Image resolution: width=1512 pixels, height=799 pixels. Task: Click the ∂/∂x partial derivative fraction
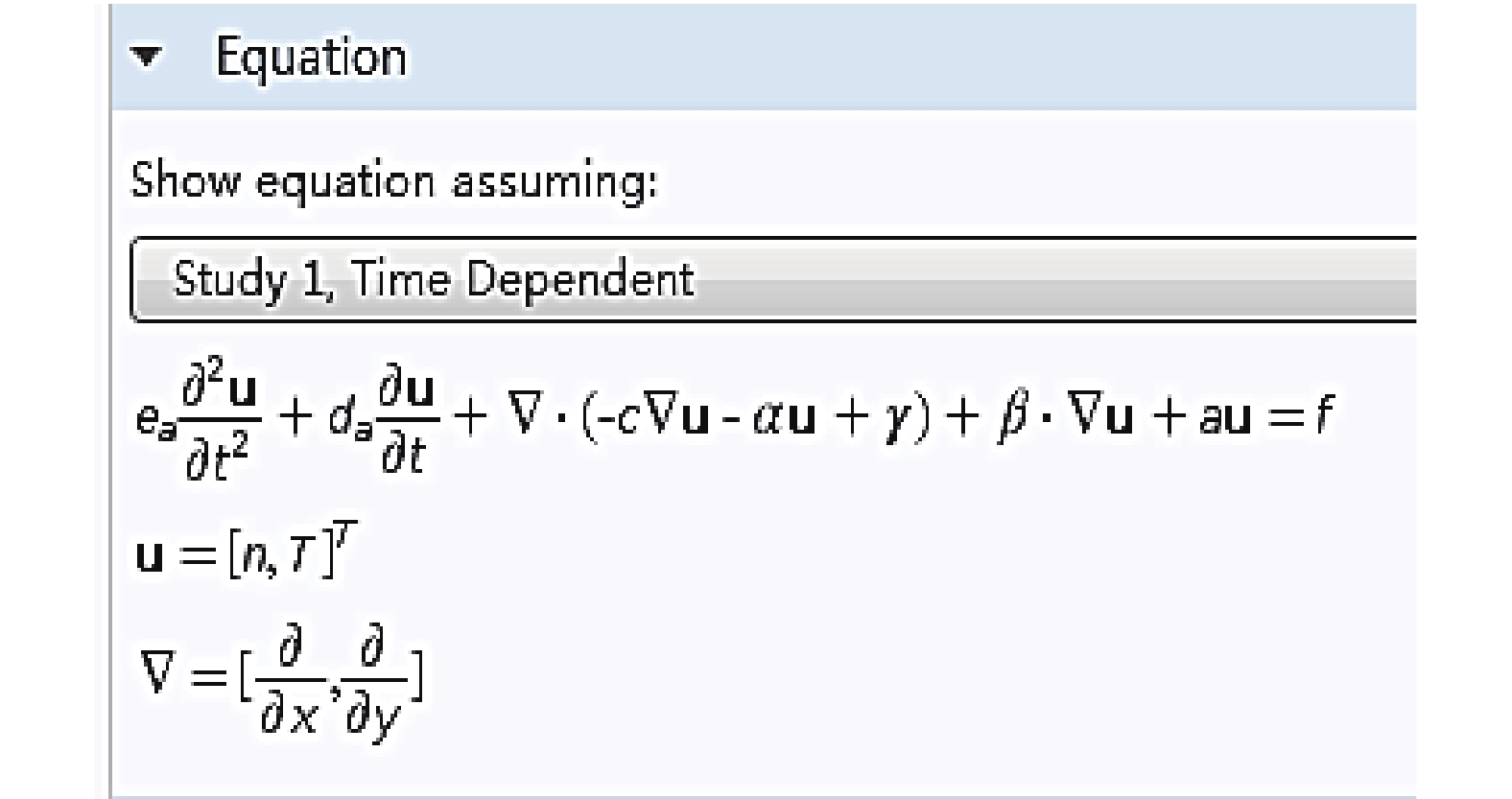pos(290,678)
